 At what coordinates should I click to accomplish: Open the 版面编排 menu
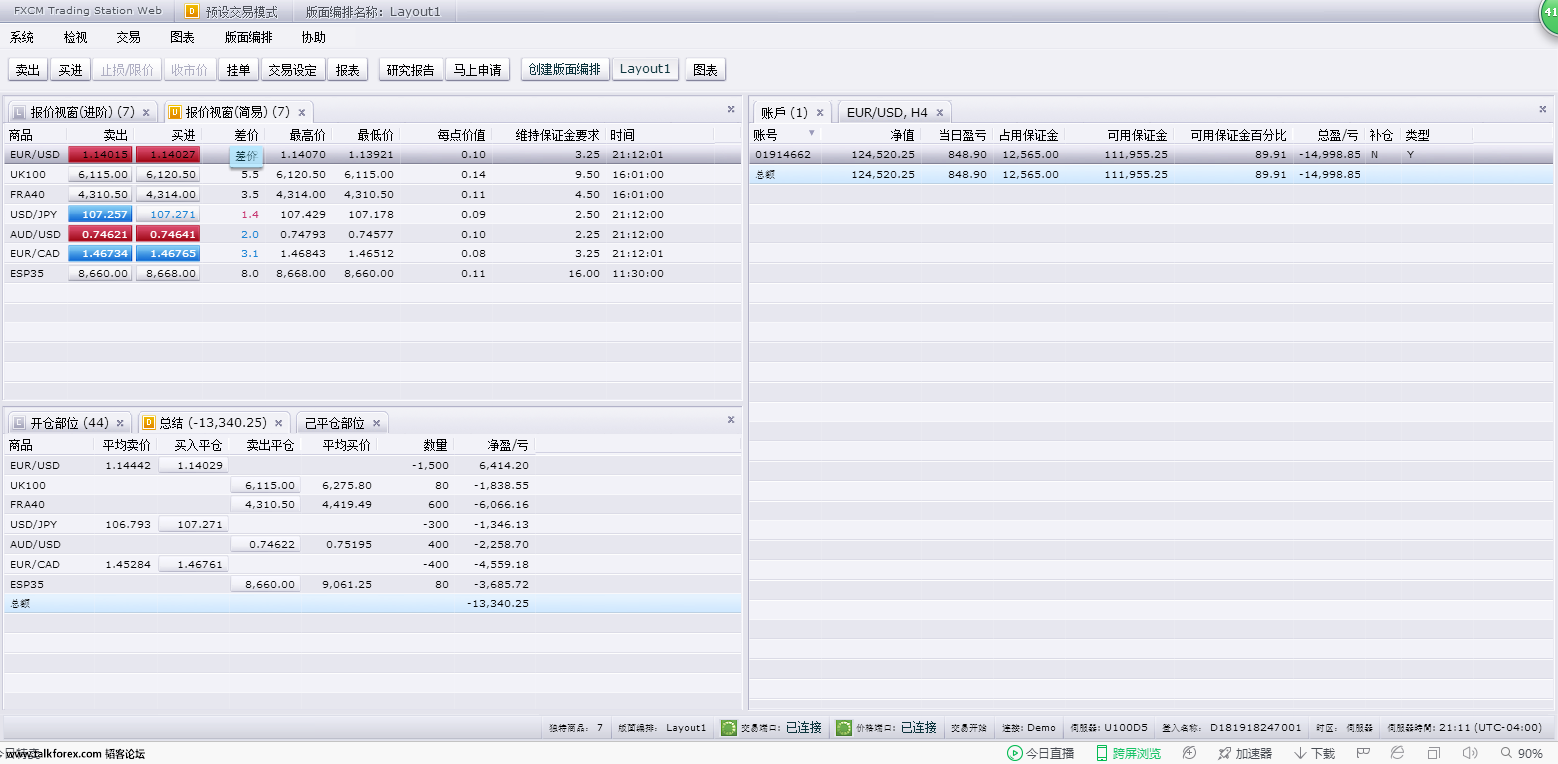click(248, 37)
